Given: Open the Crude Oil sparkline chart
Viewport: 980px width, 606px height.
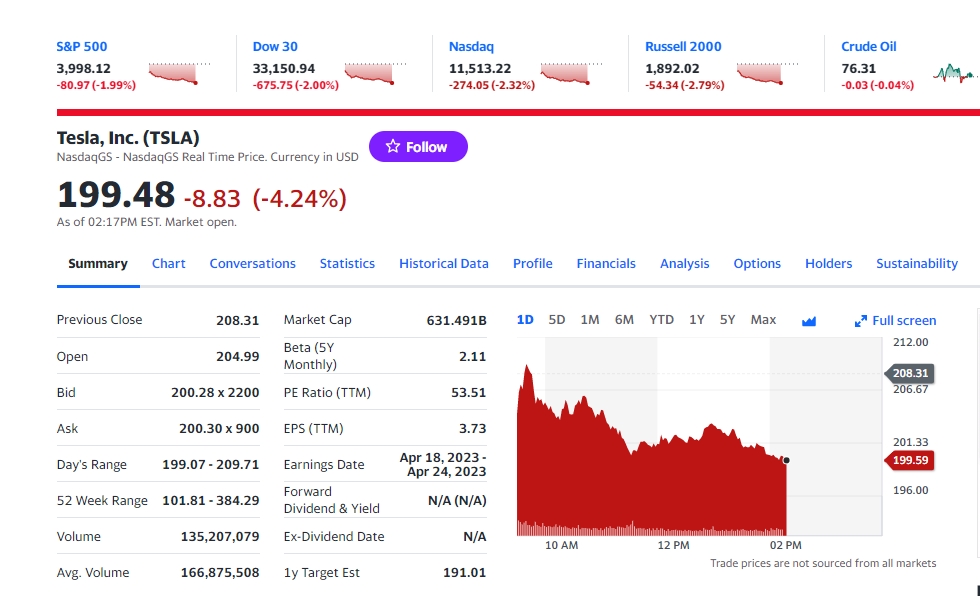Looking at the screenshot, I should pos(956,73).
